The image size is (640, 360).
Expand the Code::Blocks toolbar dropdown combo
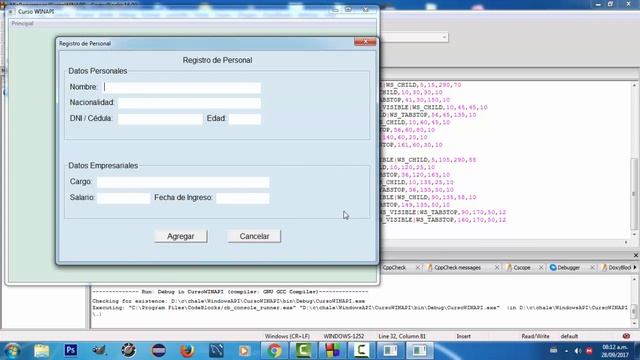coord(444,37)
